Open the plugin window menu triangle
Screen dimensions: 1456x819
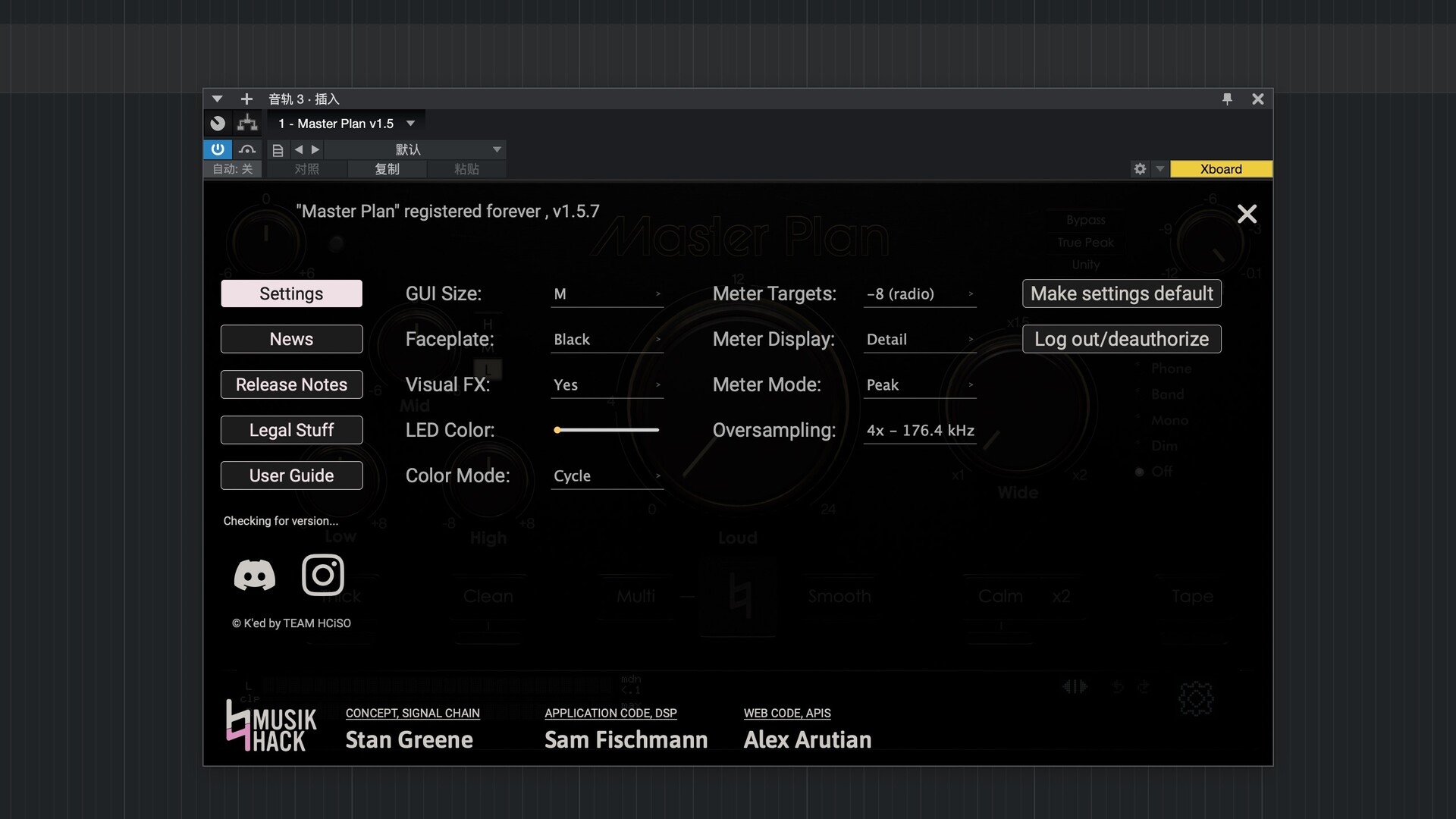[x=217, y=99]
